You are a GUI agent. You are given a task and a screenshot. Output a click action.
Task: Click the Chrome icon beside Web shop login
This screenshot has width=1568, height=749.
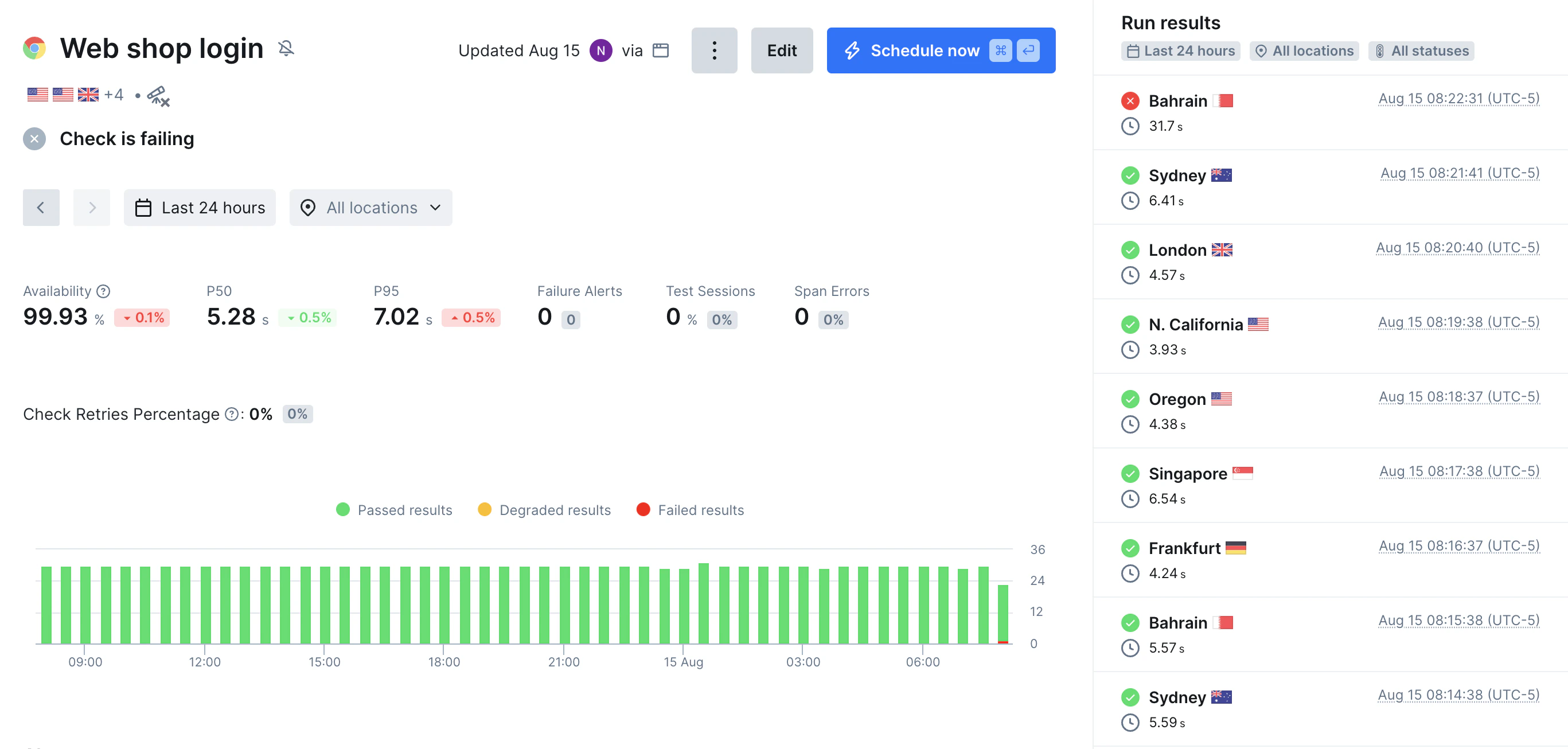pyautogui.click(x=34, y=48)
